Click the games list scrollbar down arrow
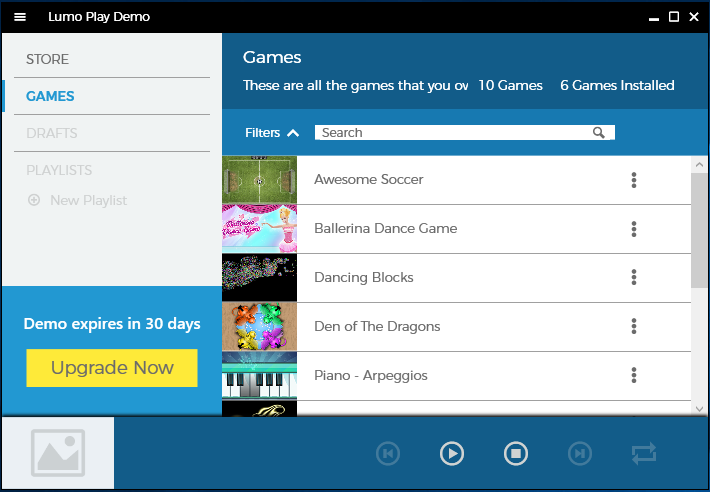This screenshot has width=710, height=492. (699, 408)
